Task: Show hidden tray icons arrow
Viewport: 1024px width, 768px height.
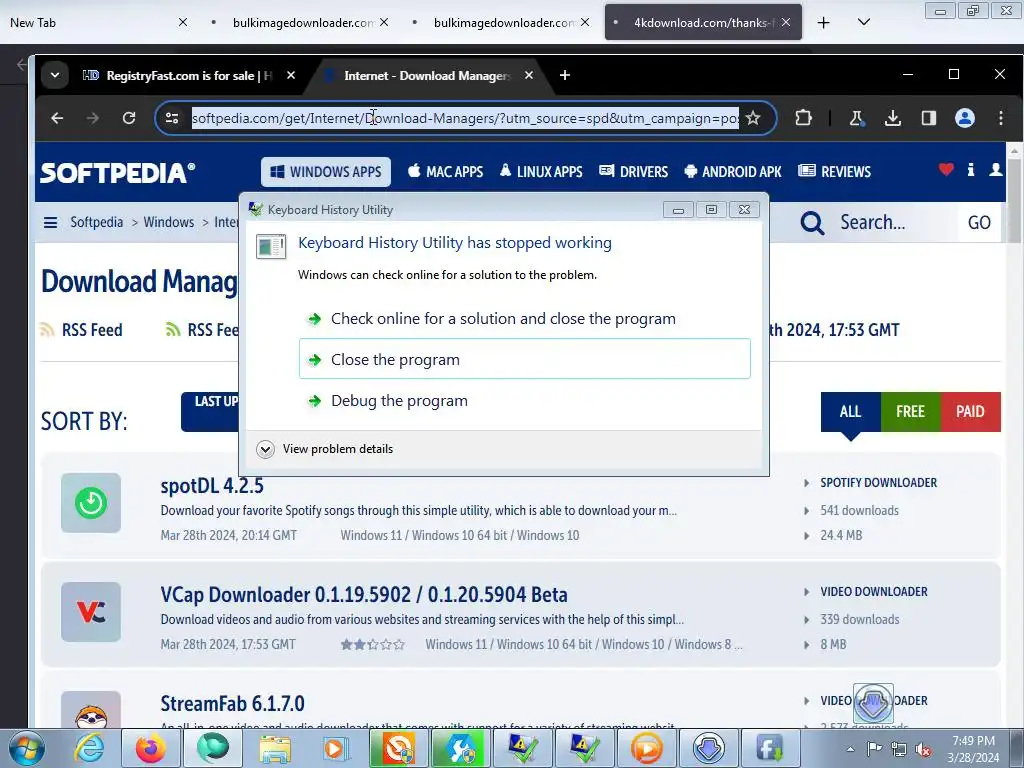Action: (850, 749)
